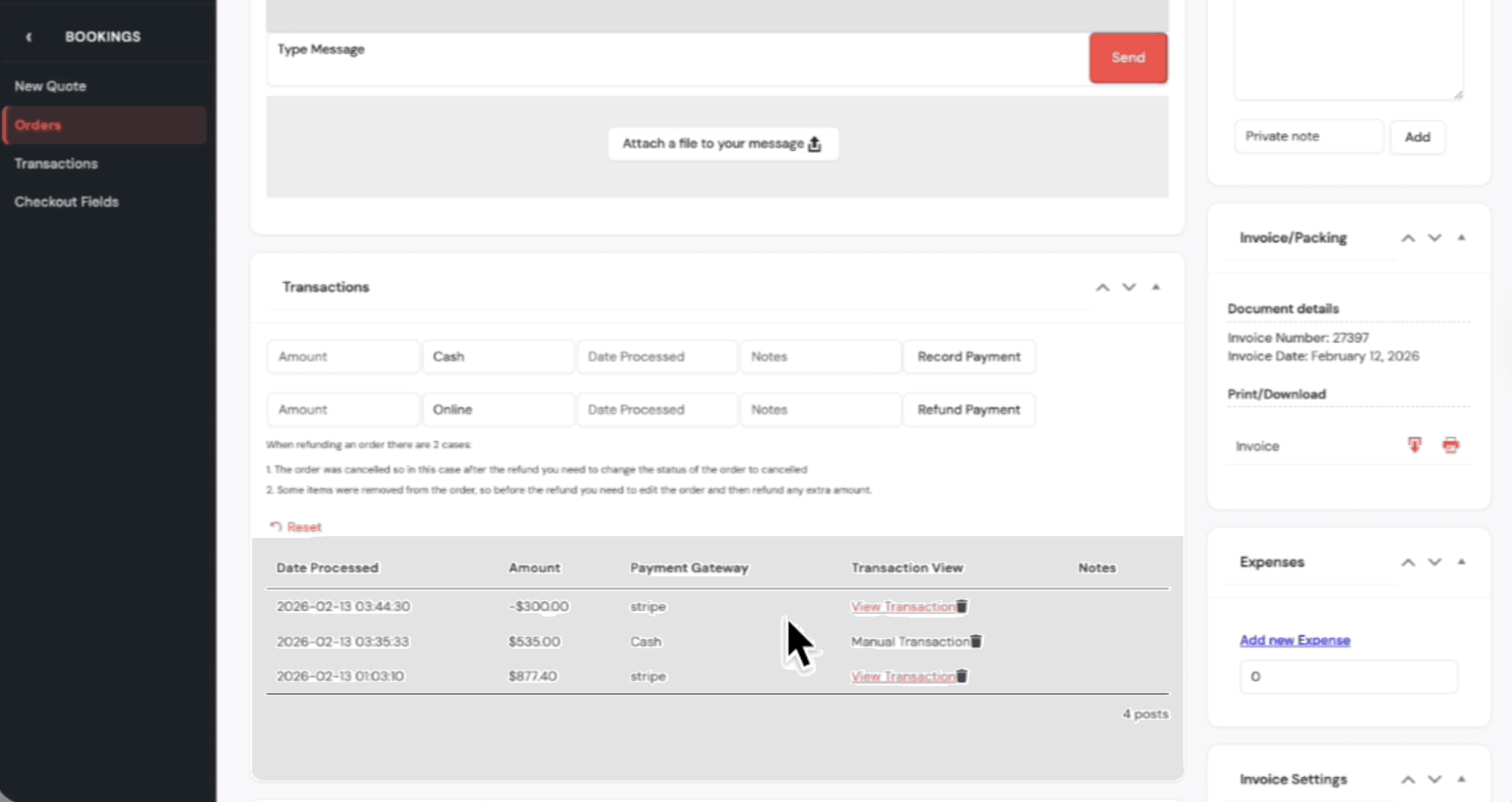This screenshot has width=1512, height=802.
Task: Move Transactions panel down
Action: (1129, 287)
